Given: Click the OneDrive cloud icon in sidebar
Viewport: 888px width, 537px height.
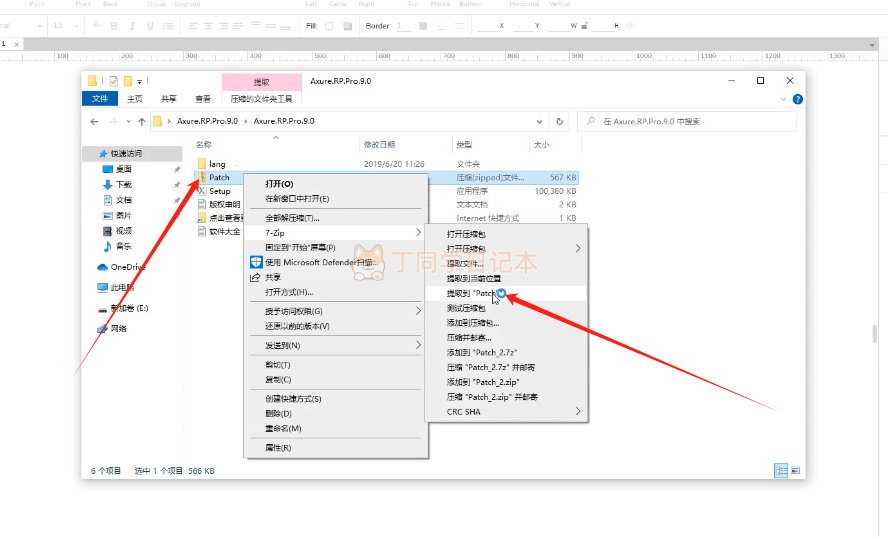Looking at the screenshot, I should click(x=103, y=267).
